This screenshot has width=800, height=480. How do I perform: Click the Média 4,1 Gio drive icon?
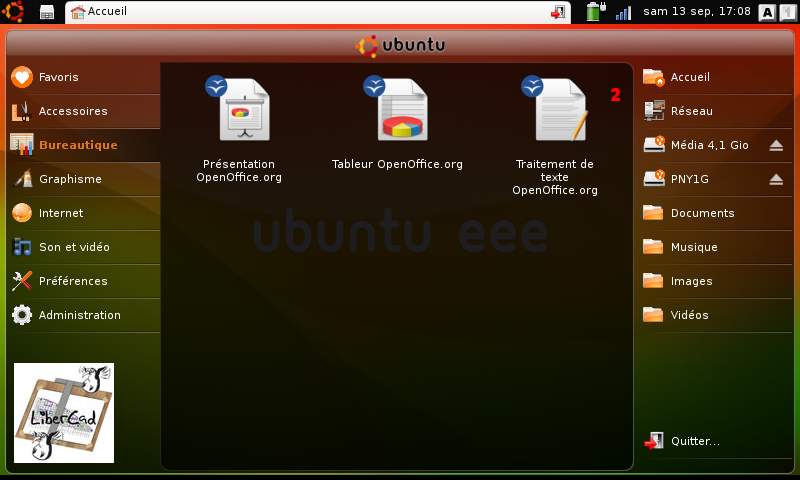point(654,145)
